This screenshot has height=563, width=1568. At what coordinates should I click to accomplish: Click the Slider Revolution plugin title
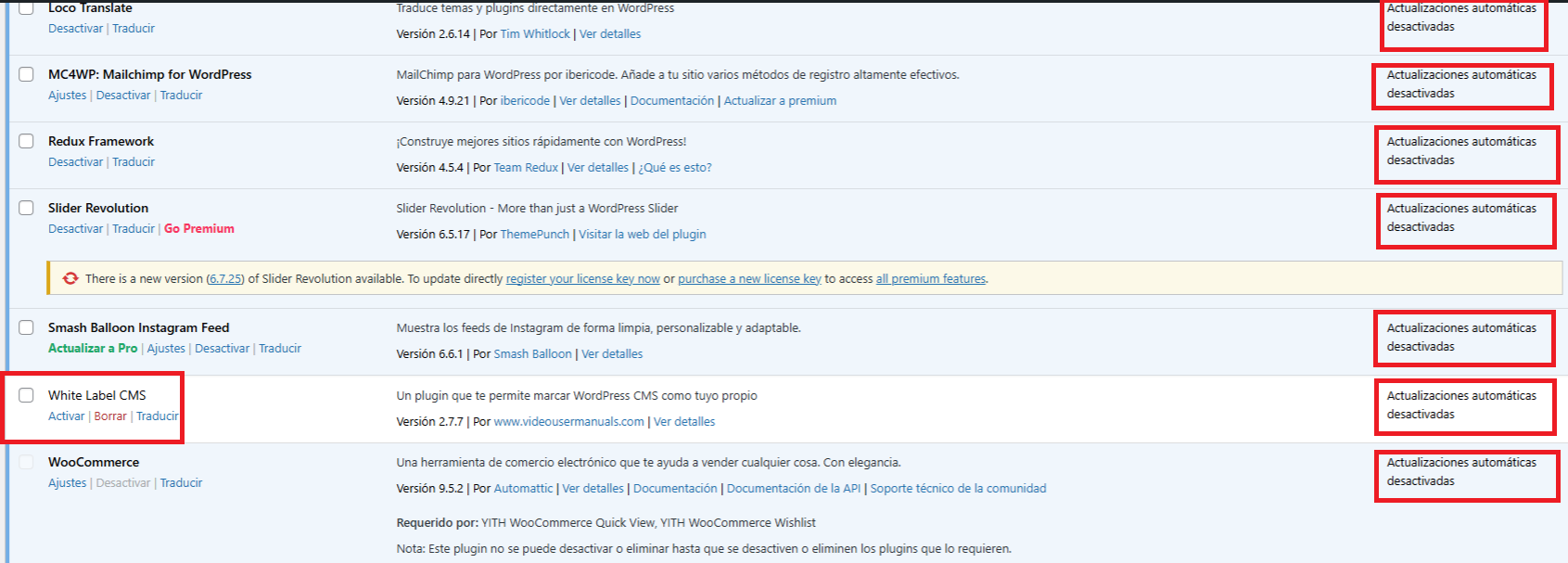tap(98, 208)
